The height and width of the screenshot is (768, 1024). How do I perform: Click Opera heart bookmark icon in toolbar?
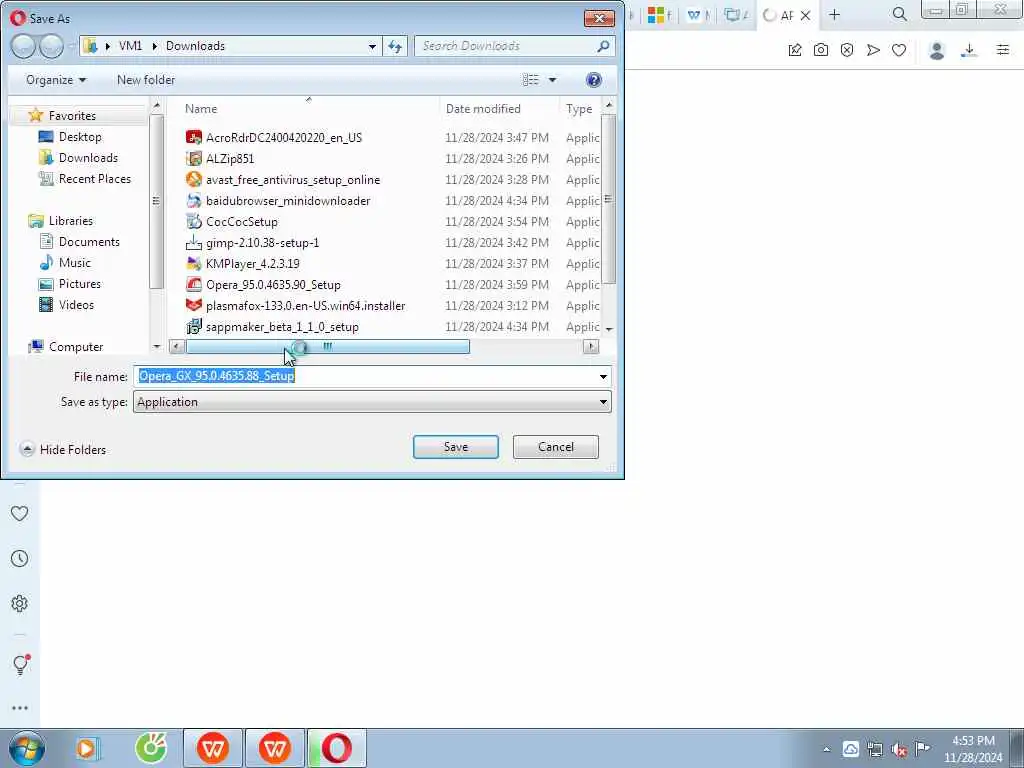click(x=899, y=50)
